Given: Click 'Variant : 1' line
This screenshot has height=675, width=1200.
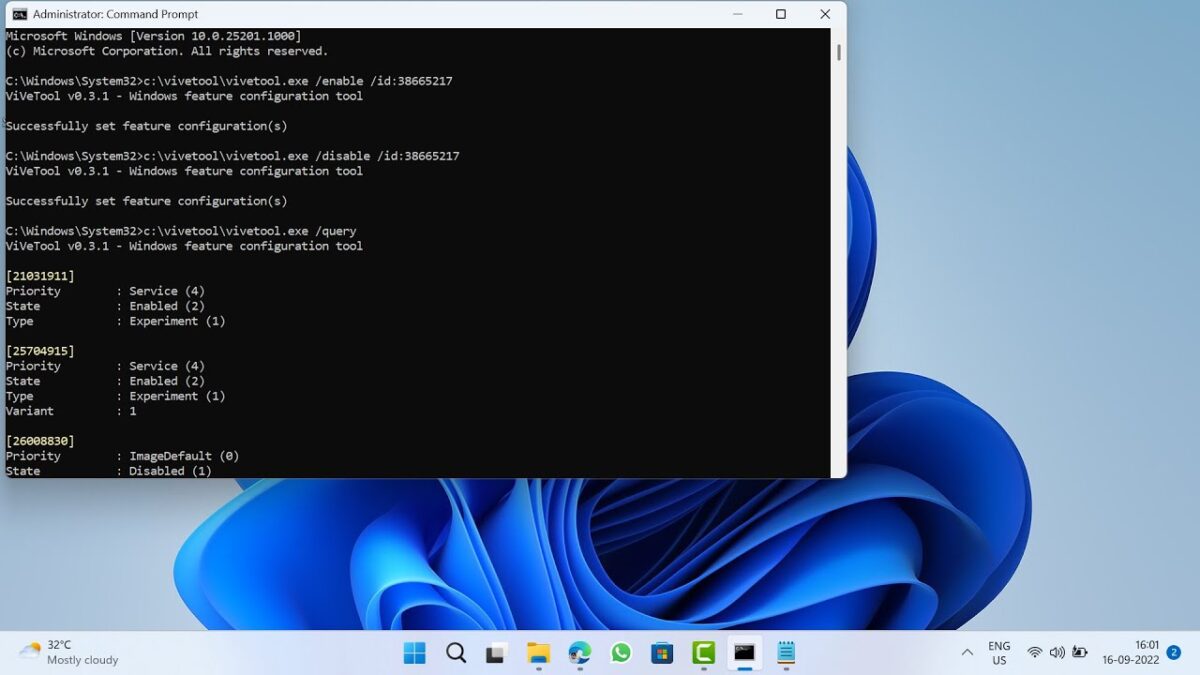Looking at the screenshot, I should (71, 411).
